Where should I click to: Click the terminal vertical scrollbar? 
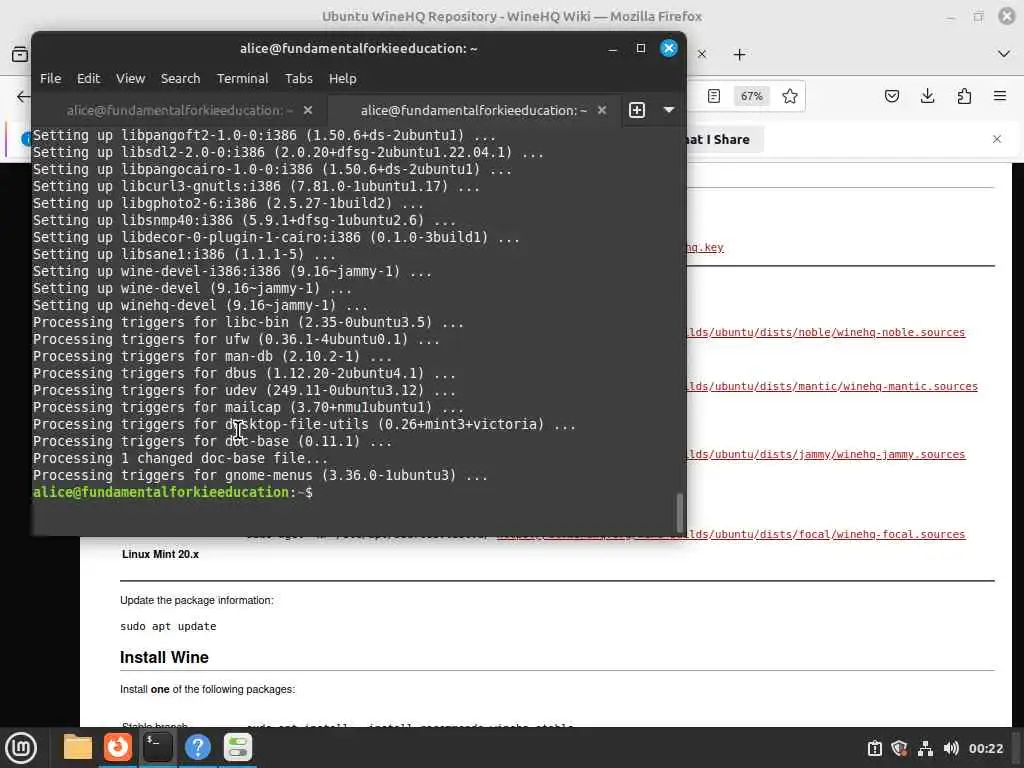tap(679, 513)
